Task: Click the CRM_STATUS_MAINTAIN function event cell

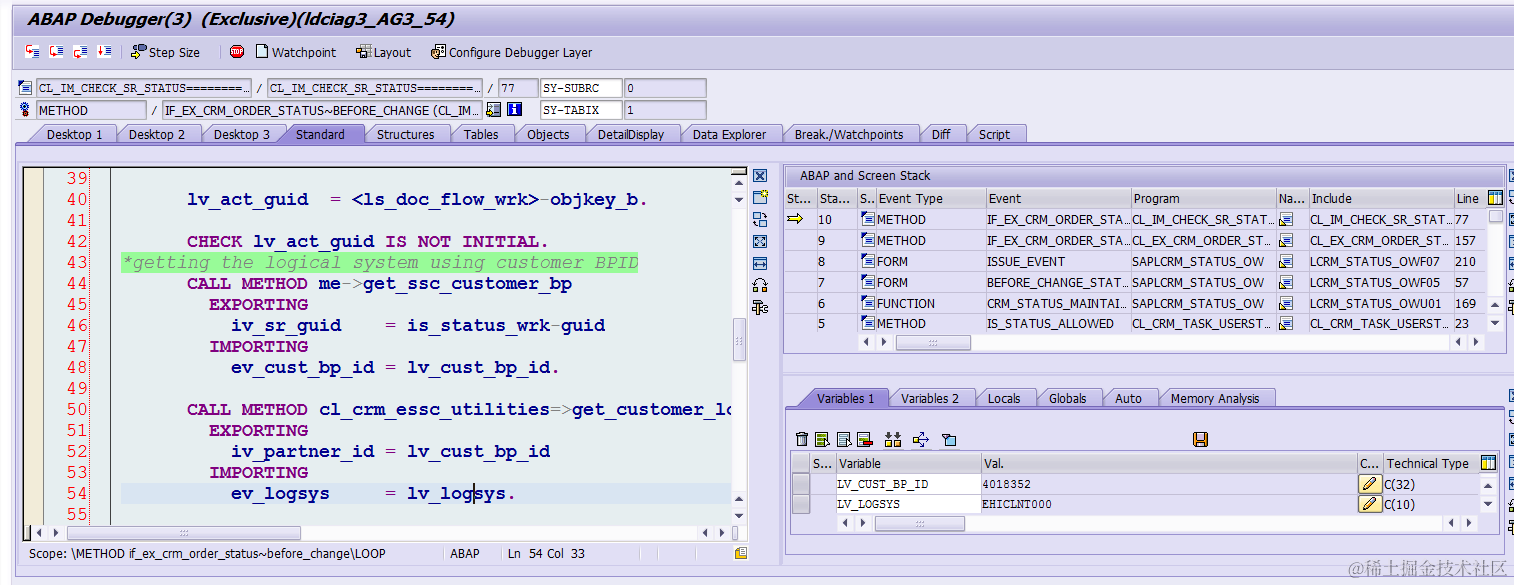Action: click(1058, 303)
